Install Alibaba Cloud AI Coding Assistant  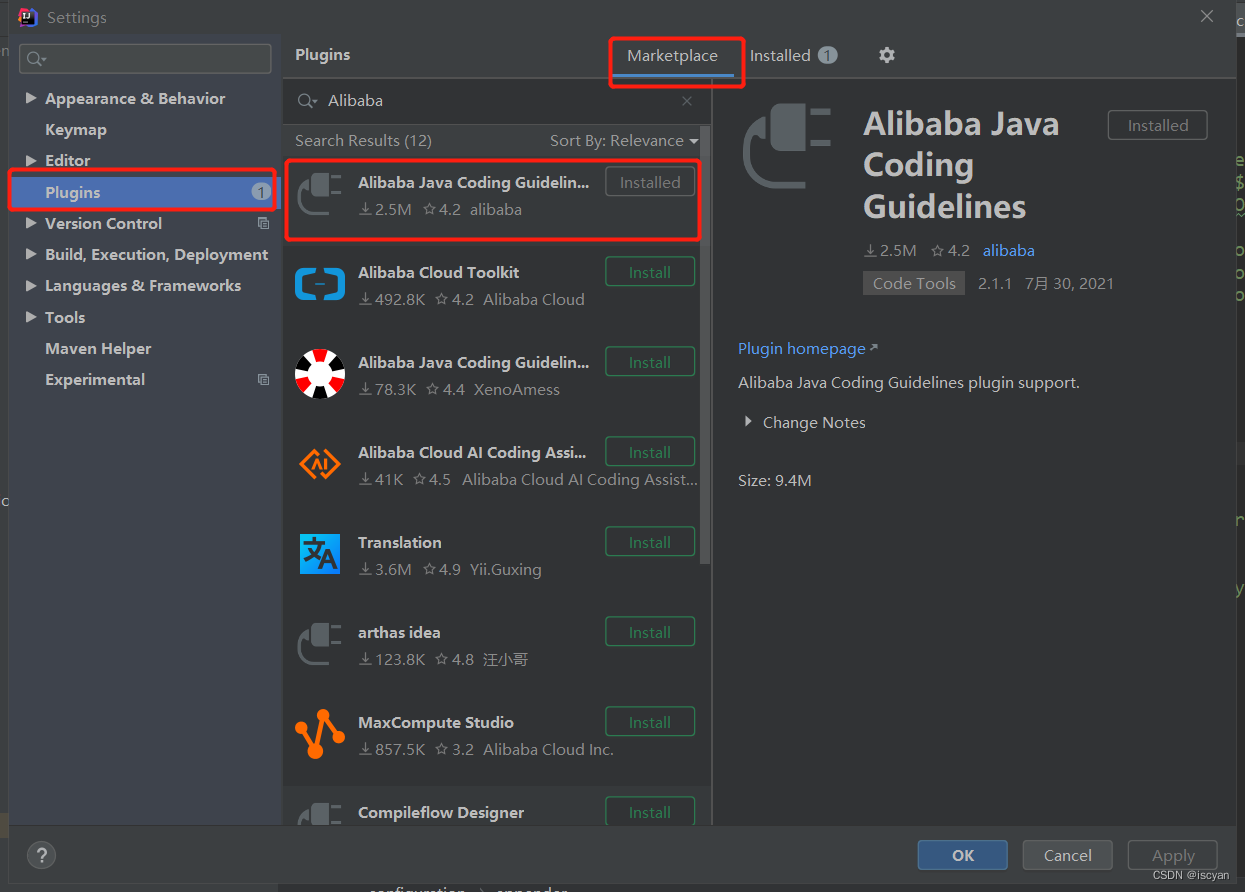pyautogui.click(x=650, y=452)
